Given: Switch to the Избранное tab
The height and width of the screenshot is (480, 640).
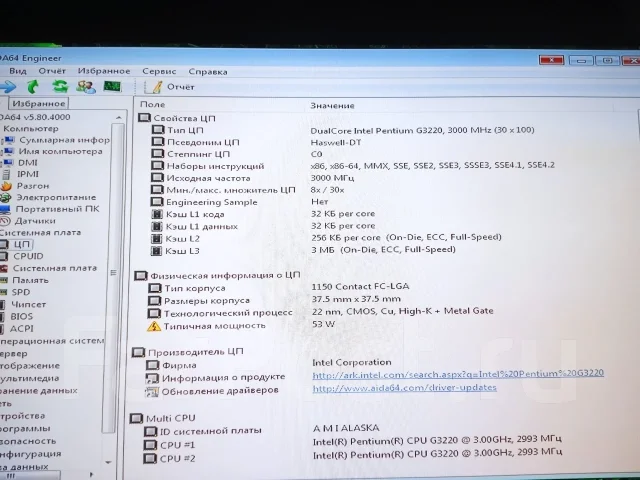Looking at the screenshot, I should [38, 104].
